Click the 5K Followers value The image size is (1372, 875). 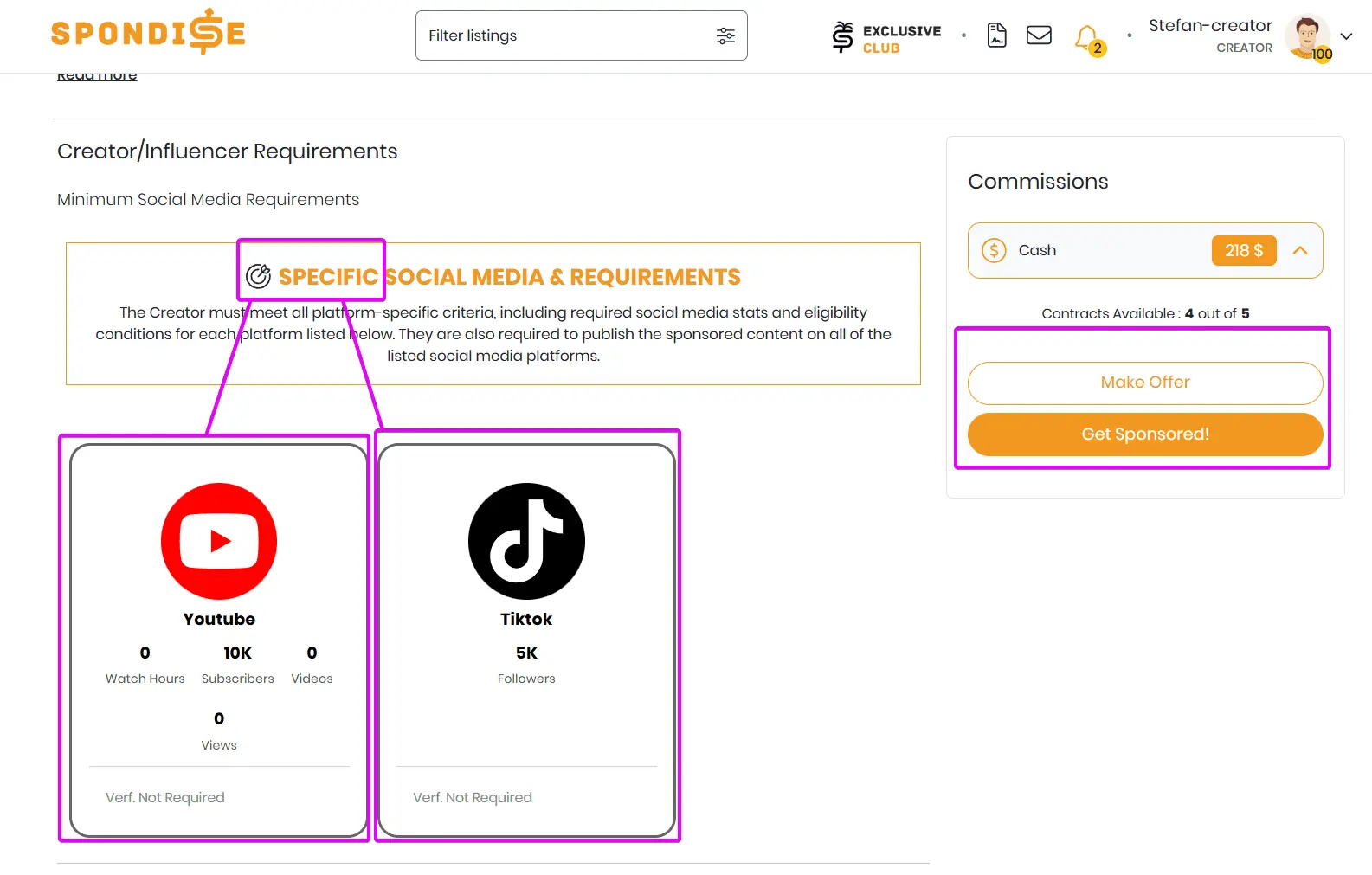[x=526, y=653]
